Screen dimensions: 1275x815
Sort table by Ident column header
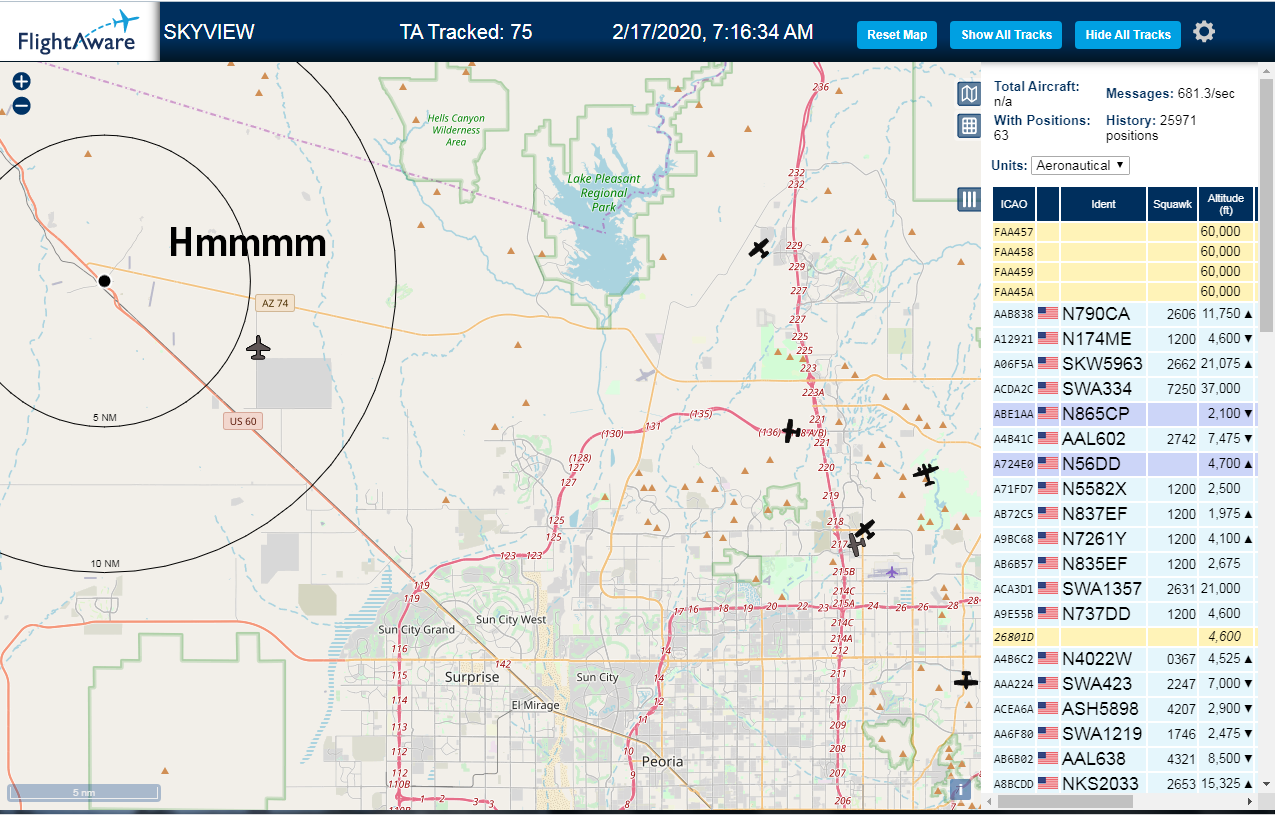coord(1103,204)
